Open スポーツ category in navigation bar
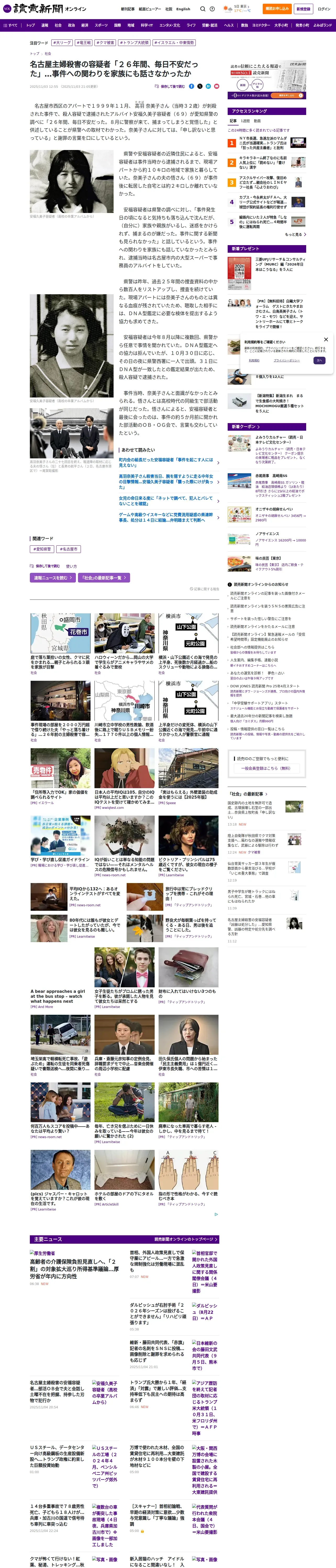The width and height of the screenshot is (336, 1568). 101,26
